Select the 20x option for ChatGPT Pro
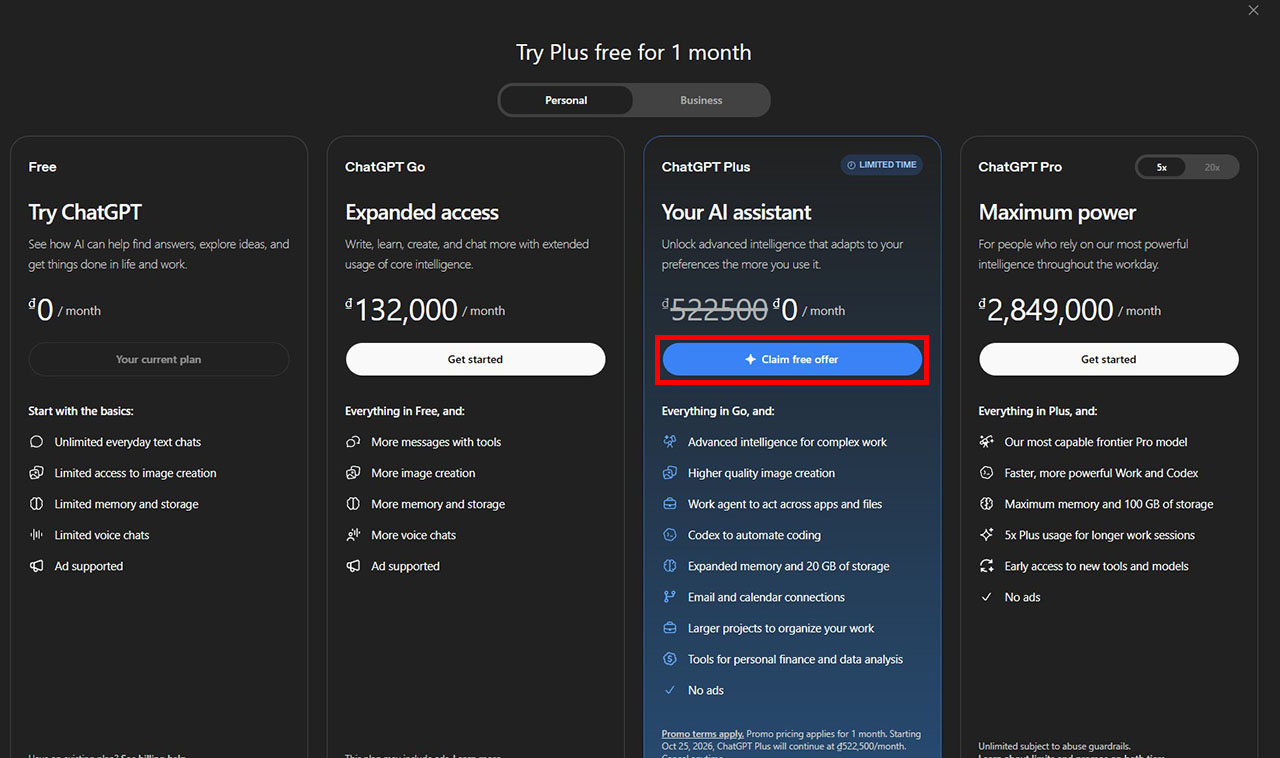This screenshot has width=1280, height=758. point(1212,167)
